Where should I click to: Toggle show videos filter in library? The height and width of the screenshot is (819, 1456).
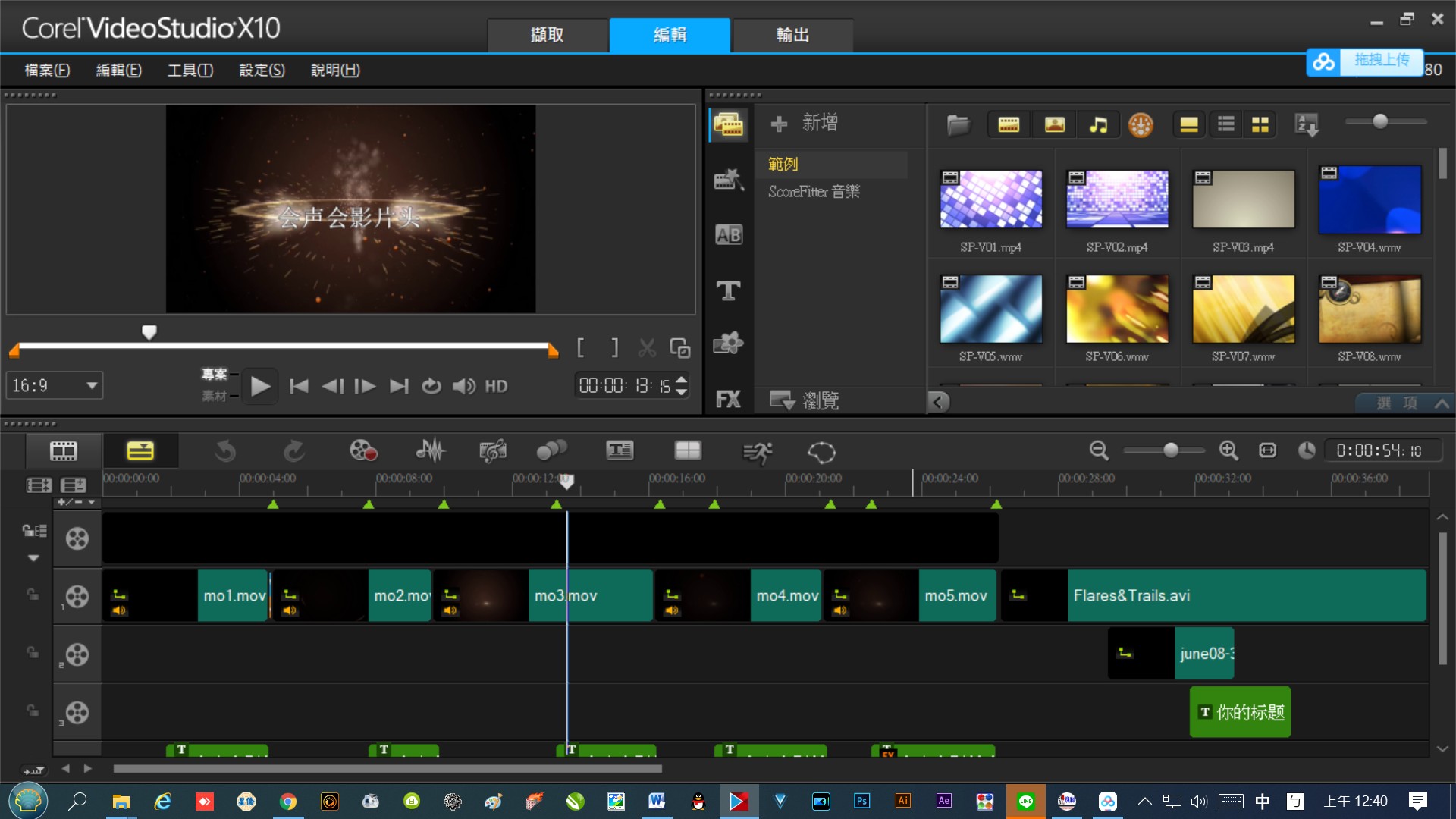1009,125
